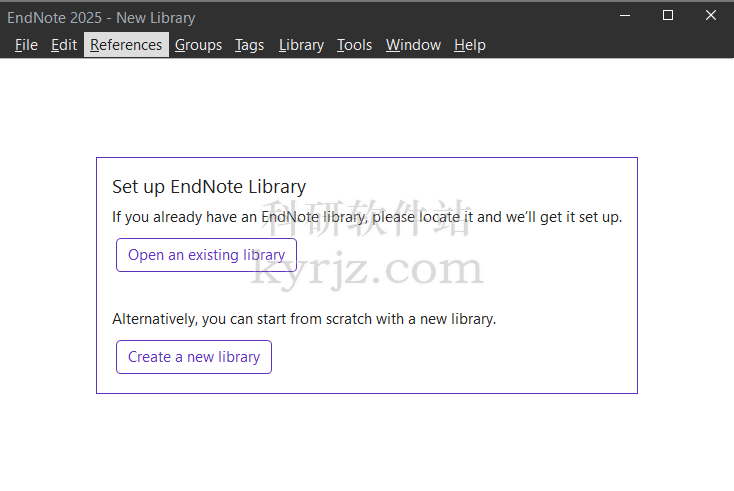Maximize the EndNote window

click(x=668, y=15)
